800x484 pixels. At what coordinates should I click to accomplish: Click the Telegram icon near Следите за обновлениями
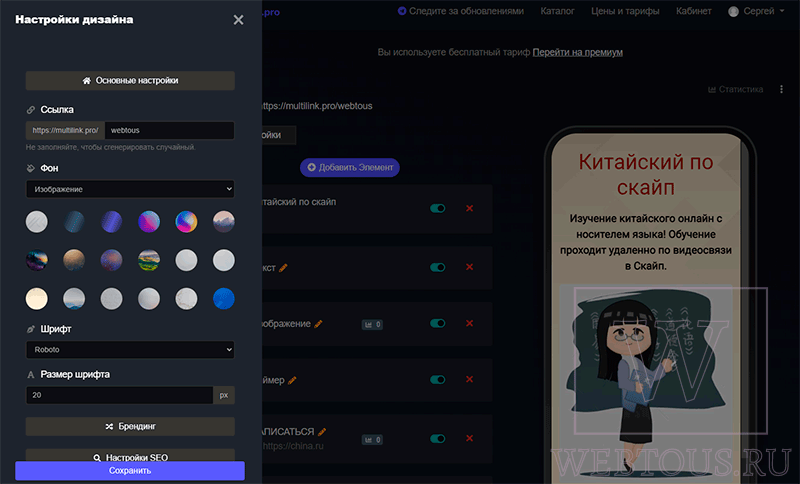tap(402, 11)
